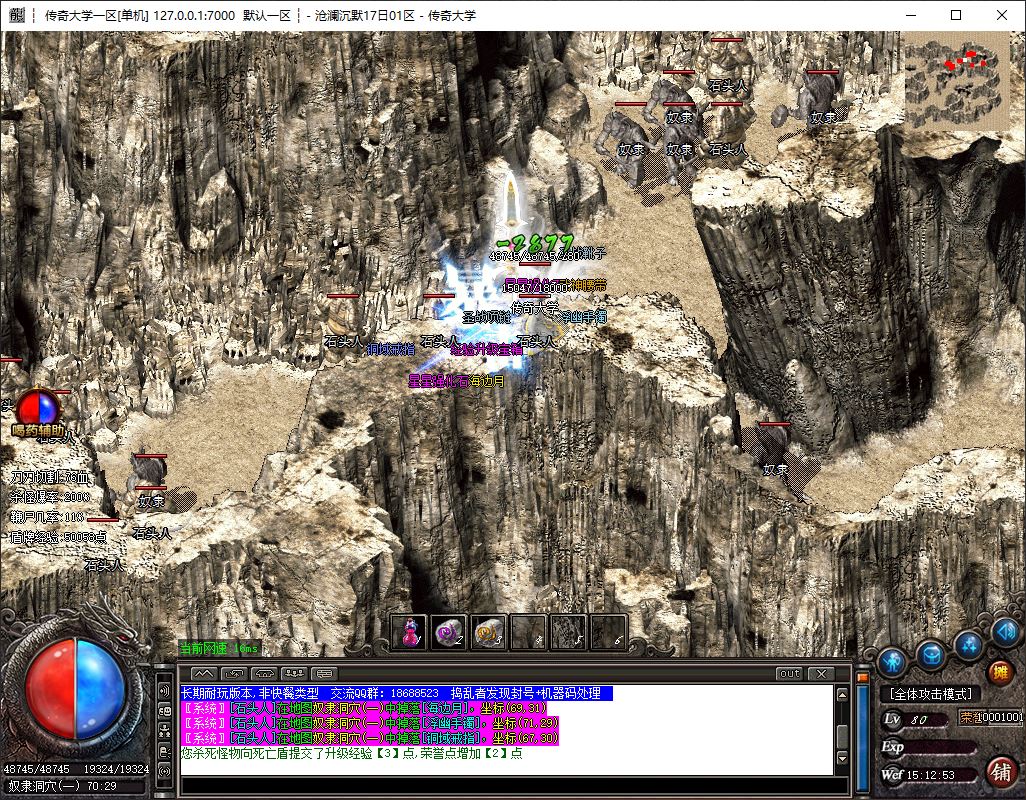
Task: Click the message-lines chat toolbar button
Action: pos(324,673)
